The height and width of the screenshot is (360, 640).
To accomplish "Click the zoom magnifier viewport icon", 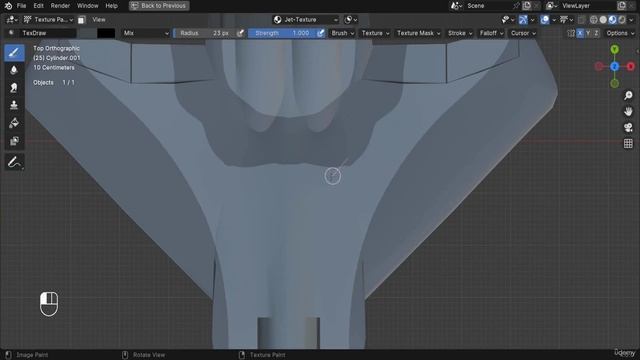I will (628, 96).
